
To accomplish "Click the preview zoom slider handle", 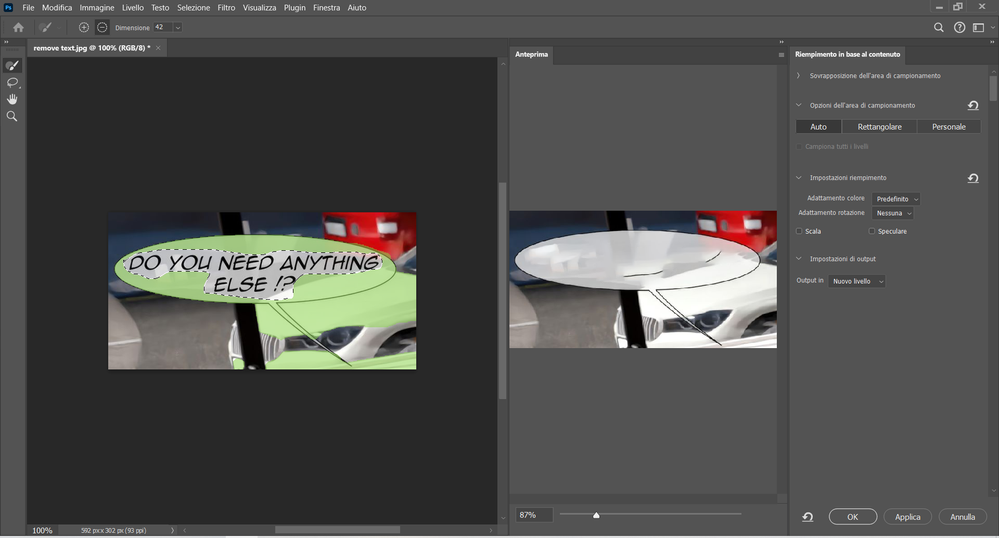I will tap(596, 515).
